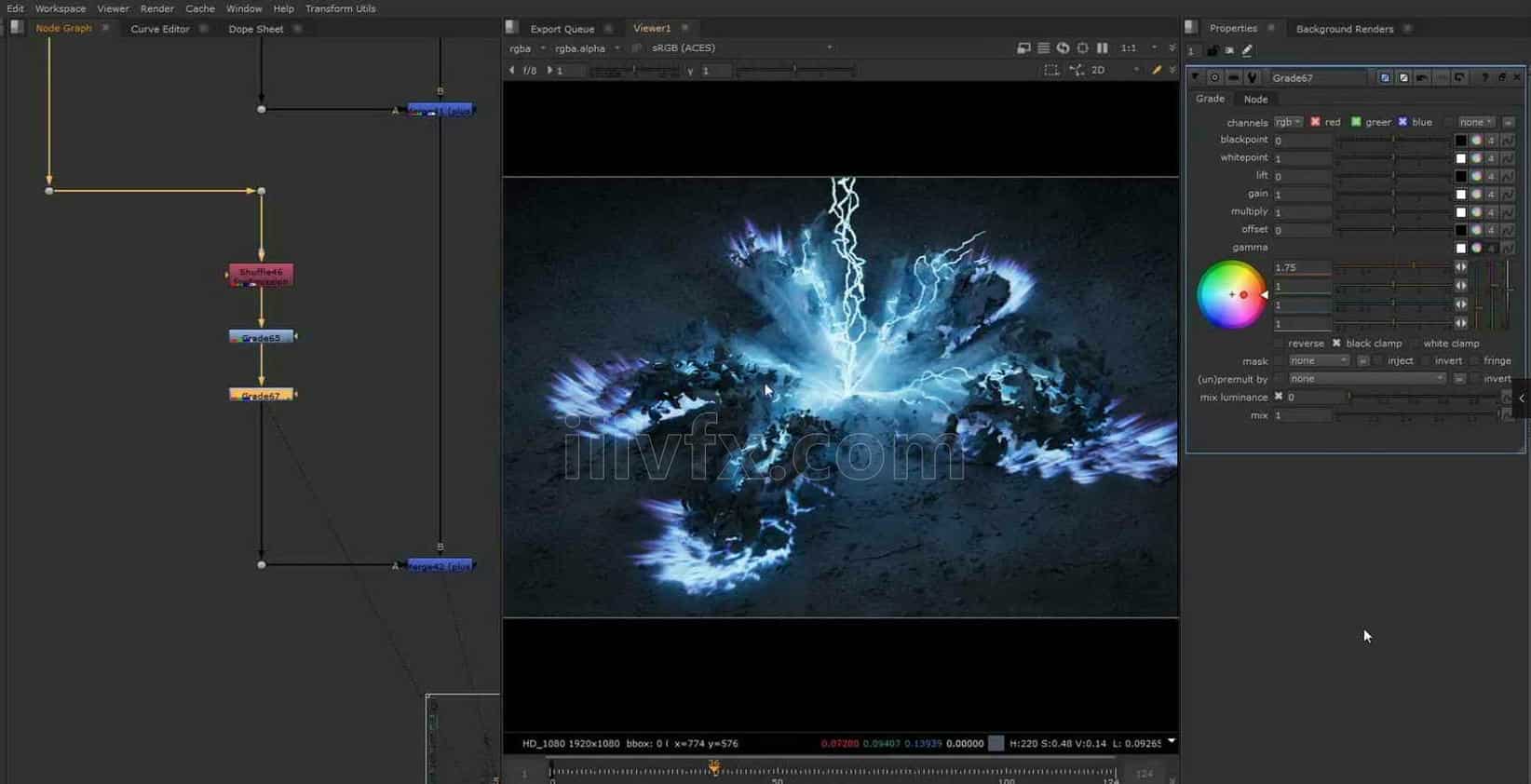Image resolution: width=1531 pixels, height=784 pixels.
Task: Open the Workspace menu
Action: 61,8
